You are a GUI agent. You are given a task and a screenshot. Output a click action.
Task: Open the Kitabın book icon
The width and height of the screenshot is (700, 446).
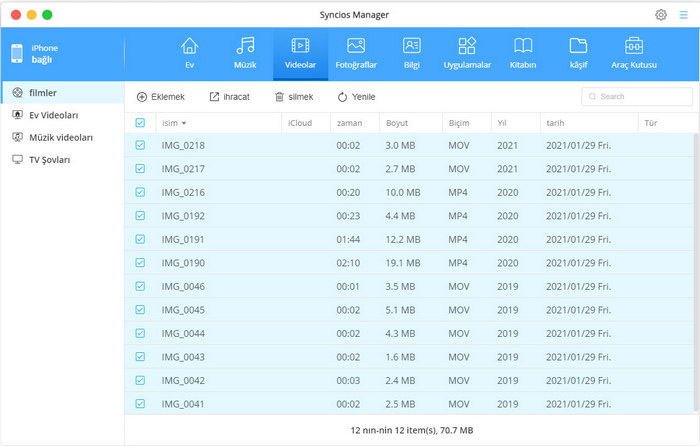523,46
